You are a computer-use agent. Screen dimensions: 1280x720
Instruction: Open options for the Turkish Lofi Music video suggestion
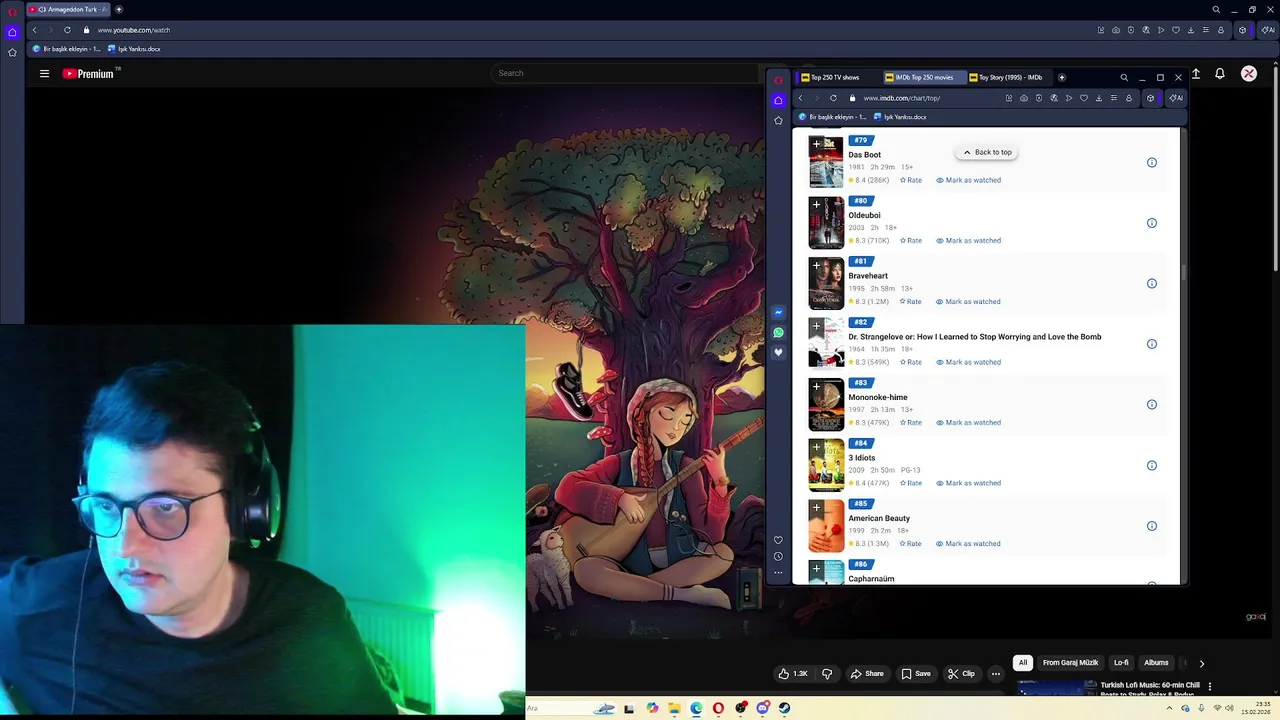[1210, 686]
